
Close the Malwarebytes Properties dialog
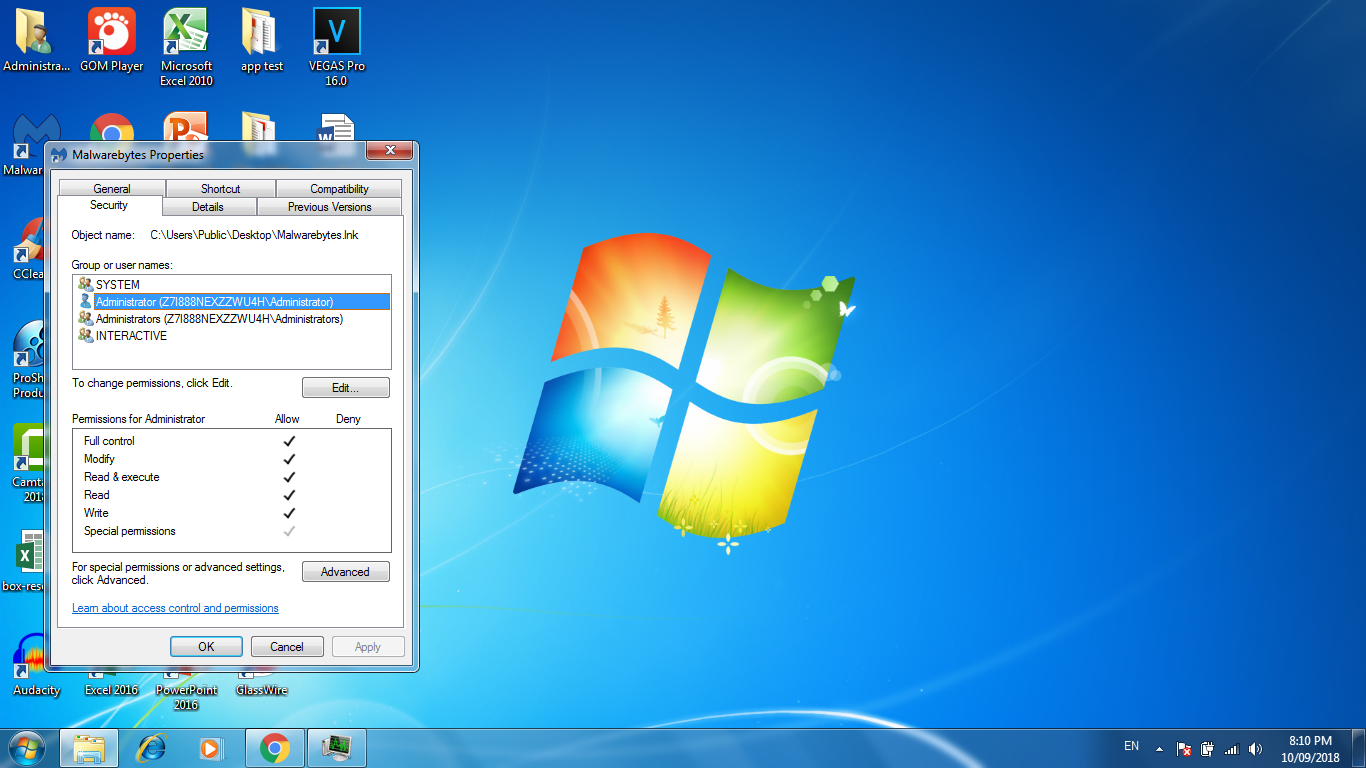tap(389, 151)
